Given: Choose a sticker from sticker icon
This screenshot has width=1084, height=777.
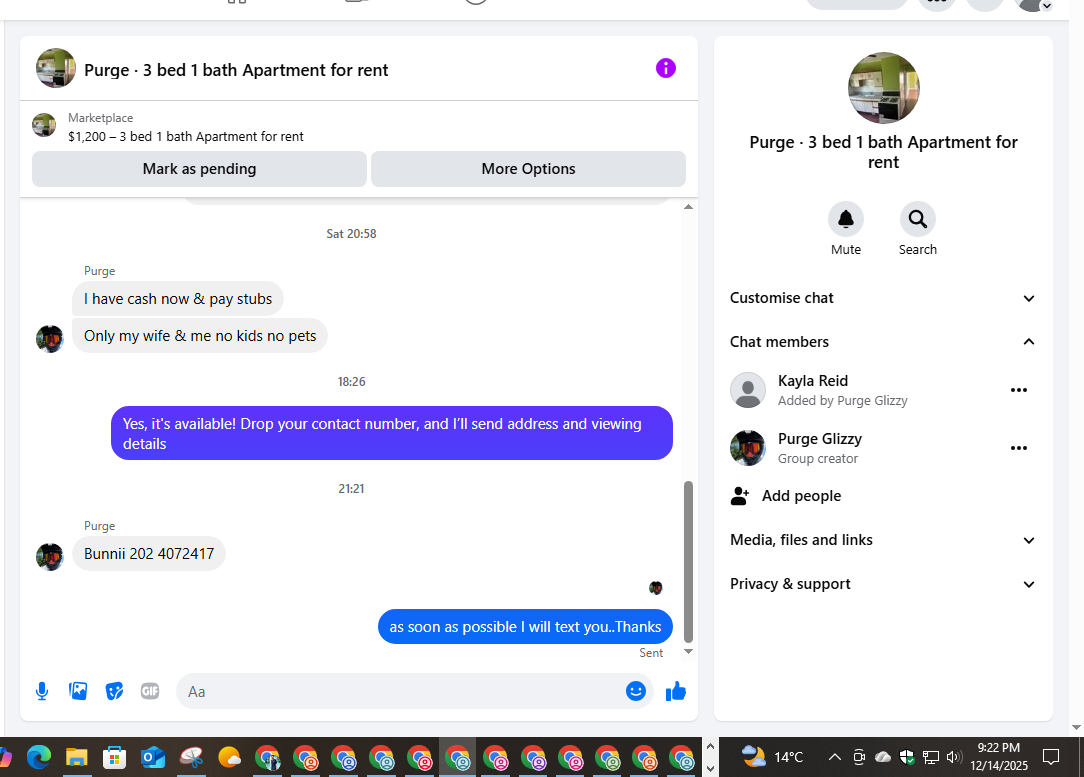Looking at the screenshot, I should pyautogui.click(x=114, y=691).
